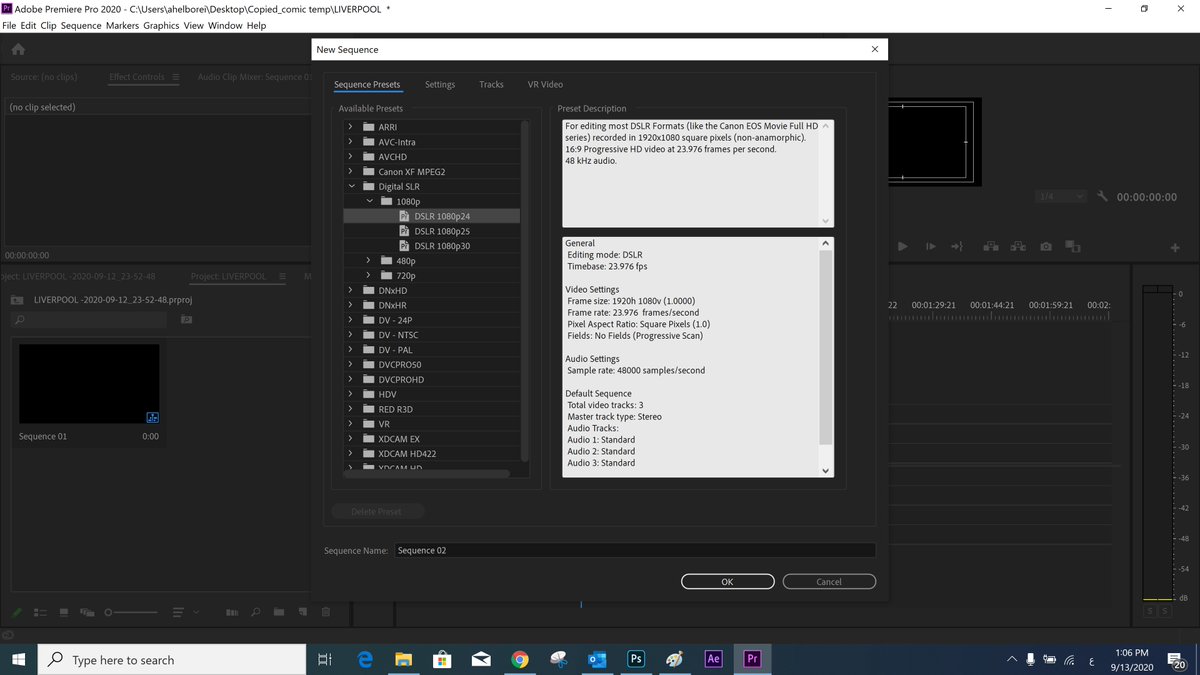Expand the ARRI preset folder
Image resolution: width=1200 pixels, height=675 pixels.
click(350, 127)
